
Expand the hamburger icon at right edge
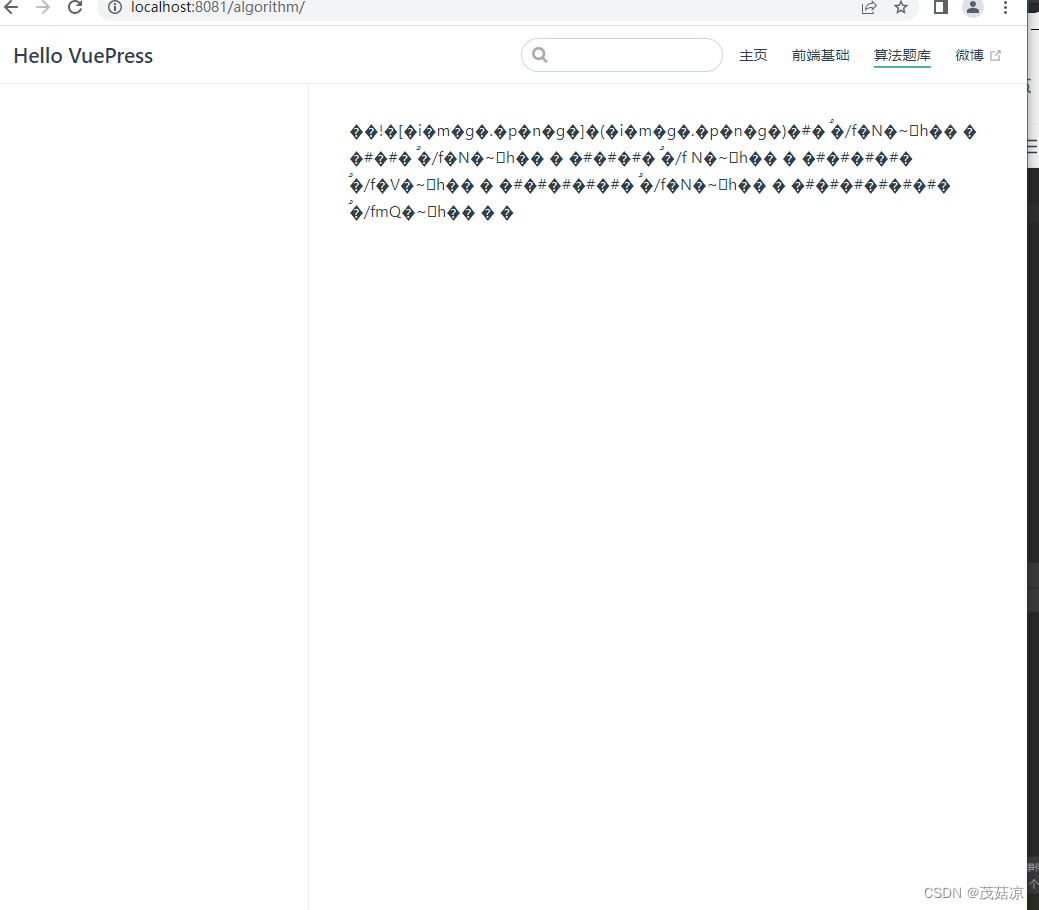1031,145
